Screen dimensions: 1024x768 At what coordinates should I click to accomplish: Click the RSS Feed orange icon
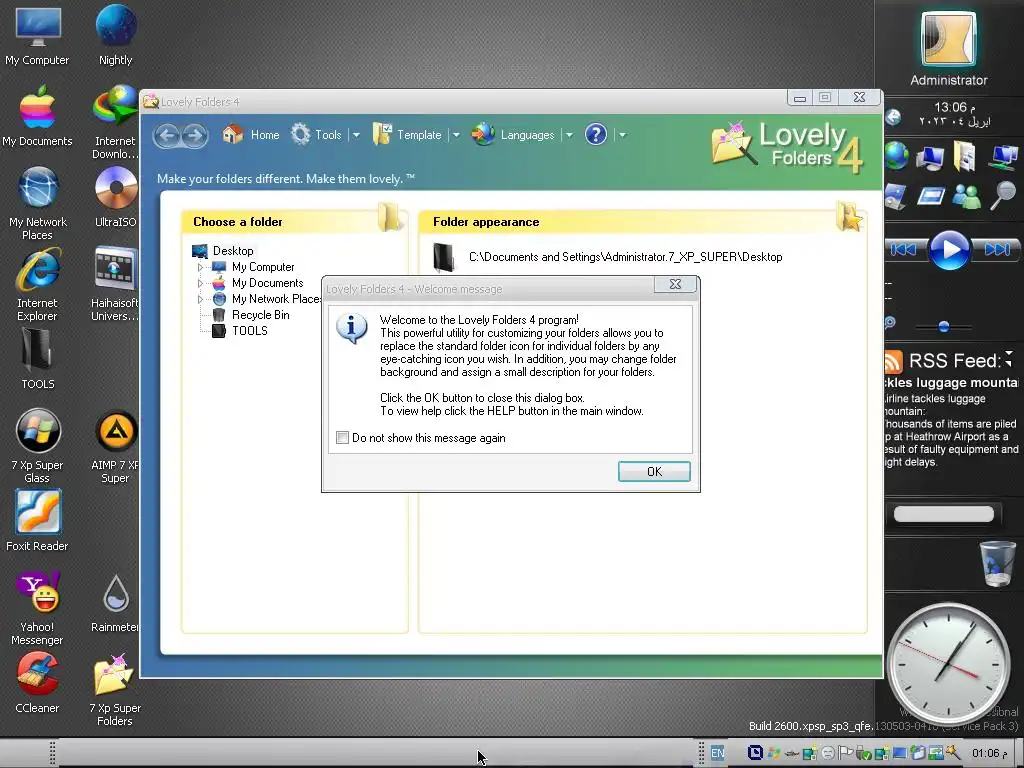point(893,361)
